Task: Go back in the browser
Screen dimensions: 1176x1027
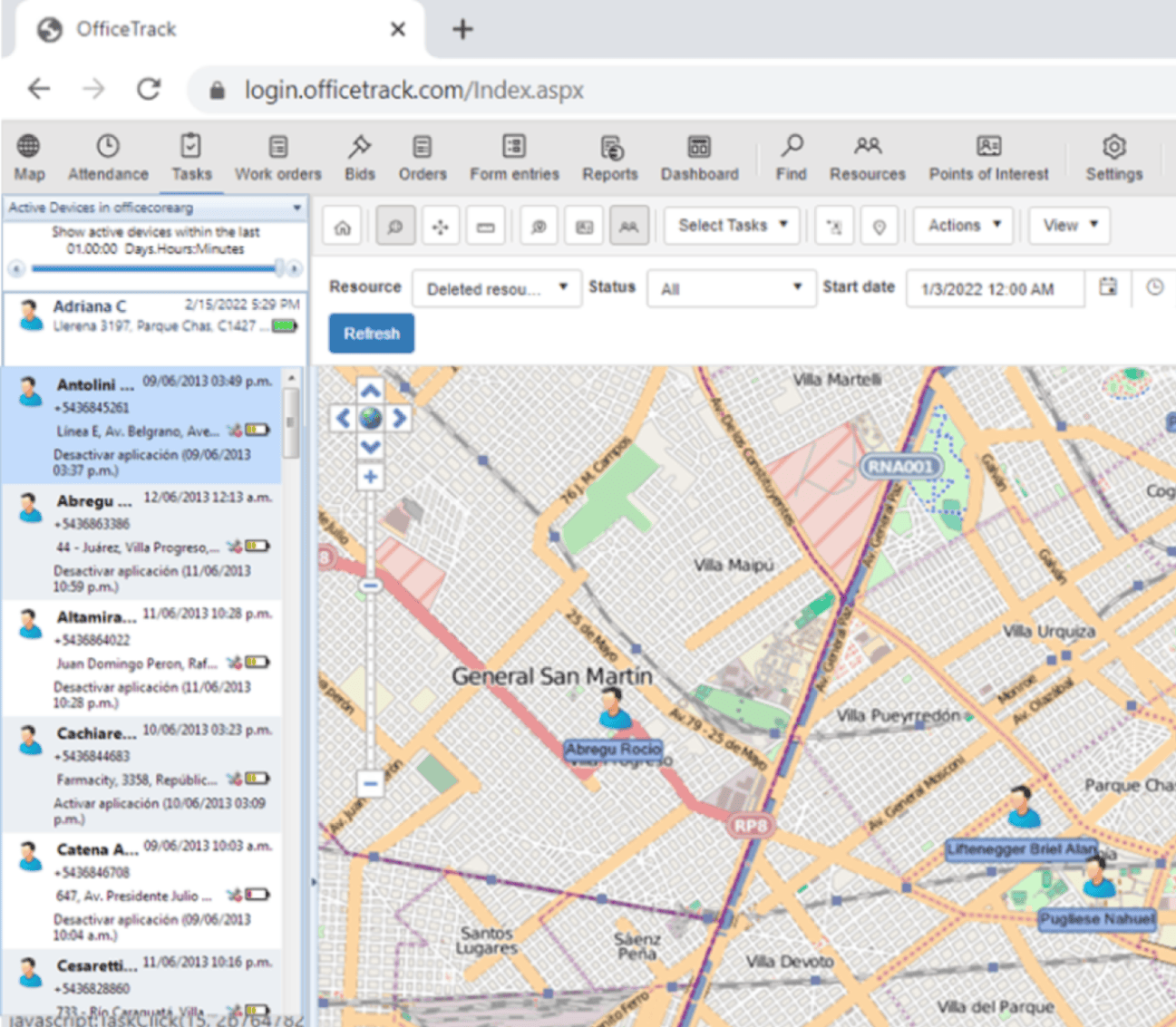Action: coord(39,89)
